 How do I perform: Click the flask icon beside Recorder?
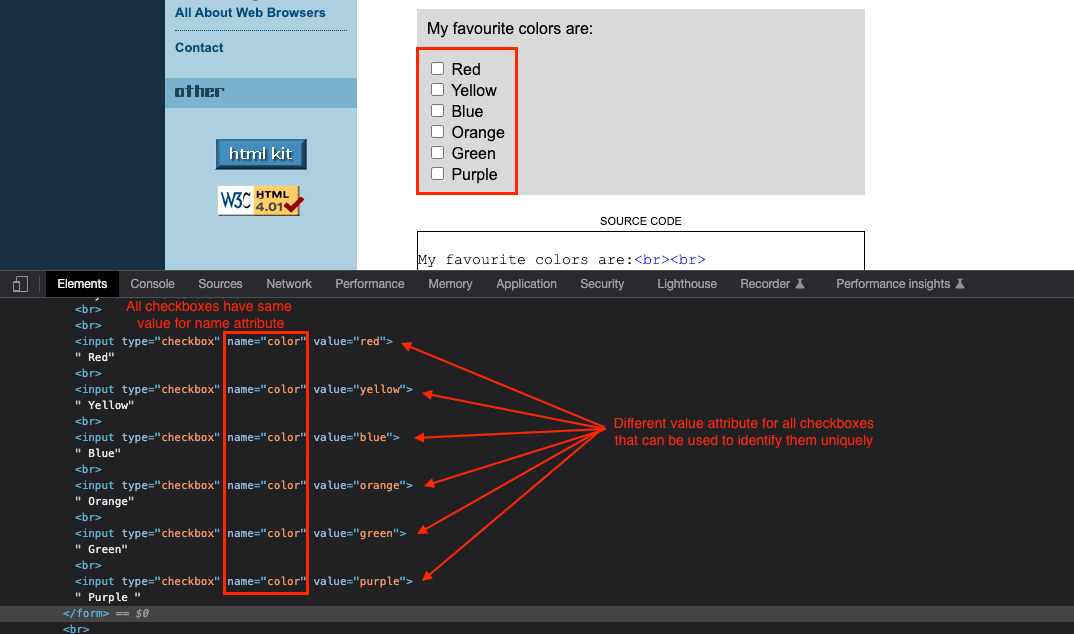(801, 283)
